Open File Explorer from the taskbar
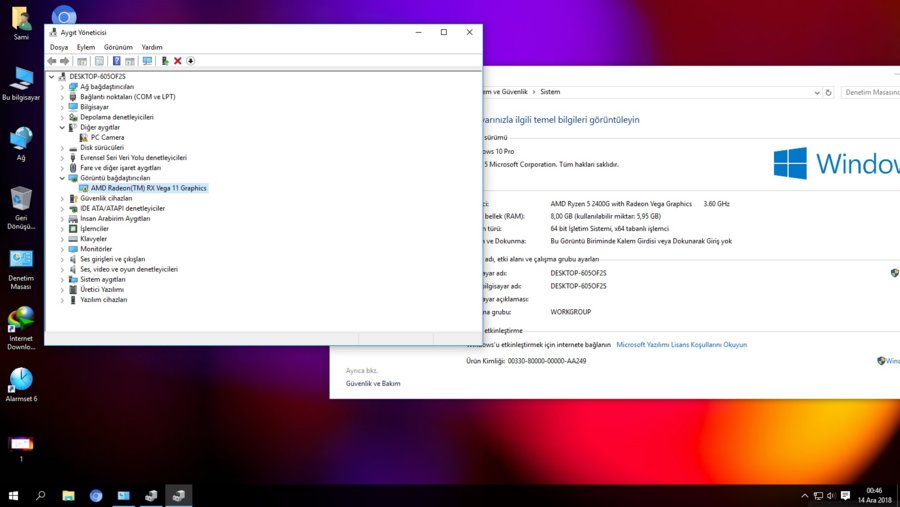 (68, 496)
